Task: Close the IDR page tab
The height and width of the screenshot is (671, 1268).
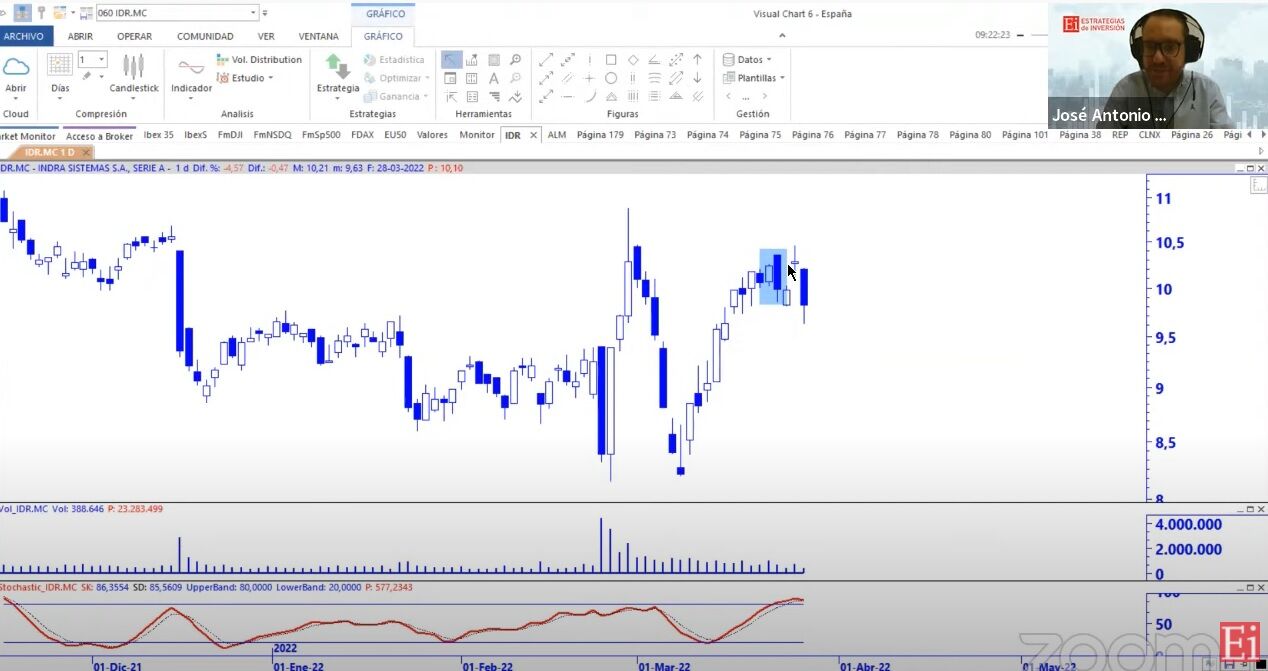Action: pos(533,135)
